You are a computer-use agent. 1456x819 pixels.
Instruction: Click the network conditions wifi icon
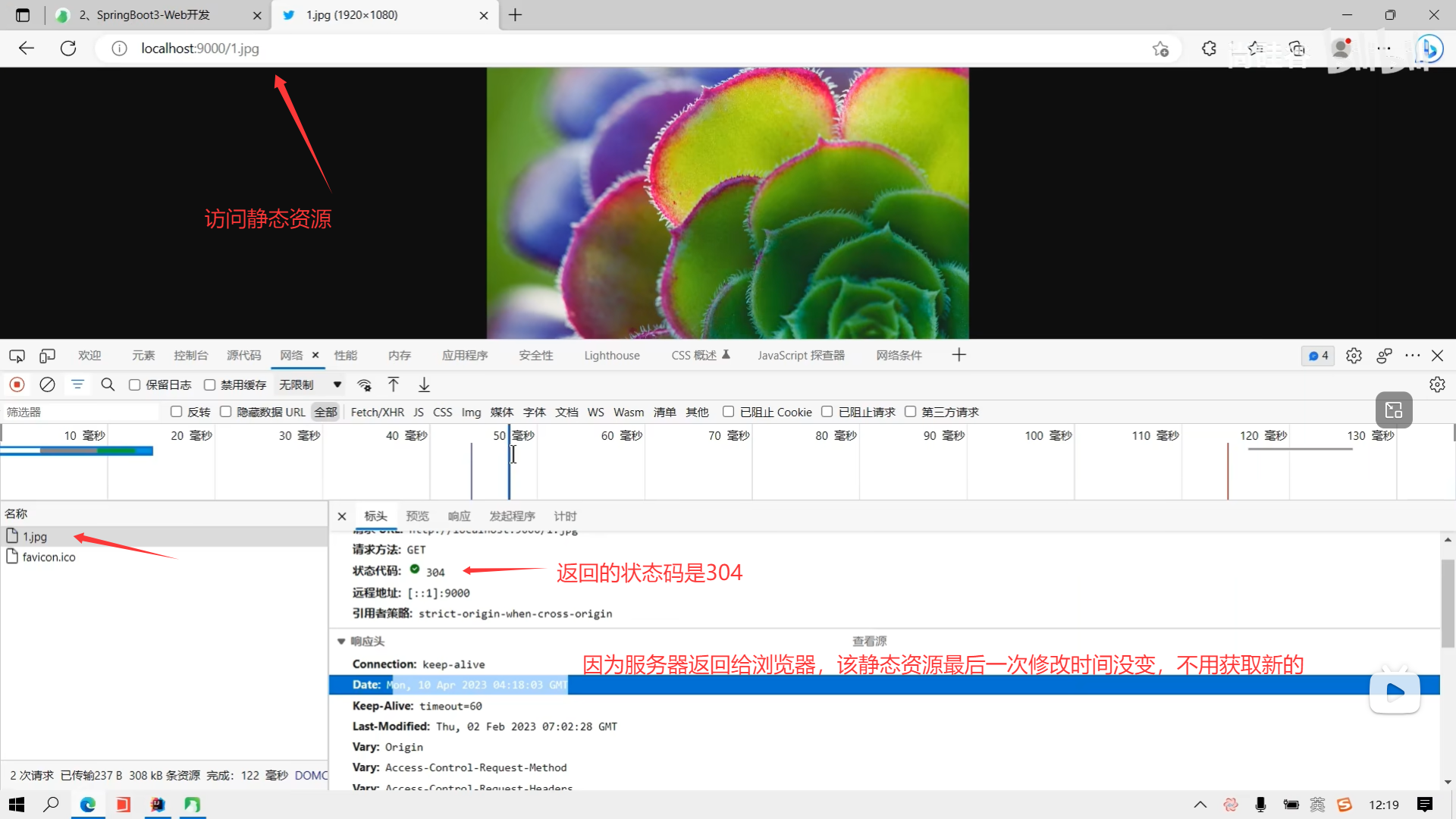tap(365, 384)
